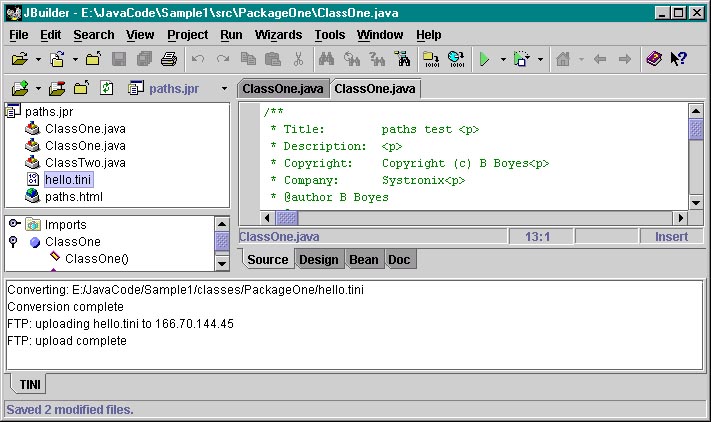Screen dimensions: 711x422
Task: Click the binoculars Find icon
Action: click(x=325, y=60)
